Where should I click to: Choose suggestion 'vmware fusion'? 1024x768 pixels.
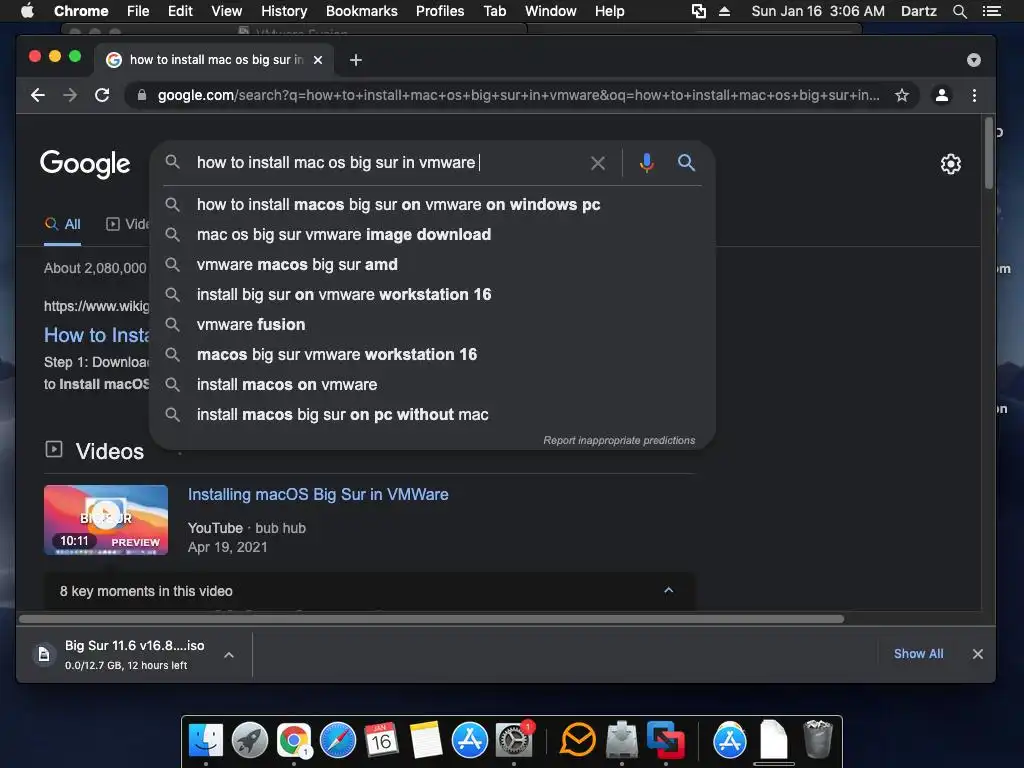pyautogui.click(x=432, y=325)
